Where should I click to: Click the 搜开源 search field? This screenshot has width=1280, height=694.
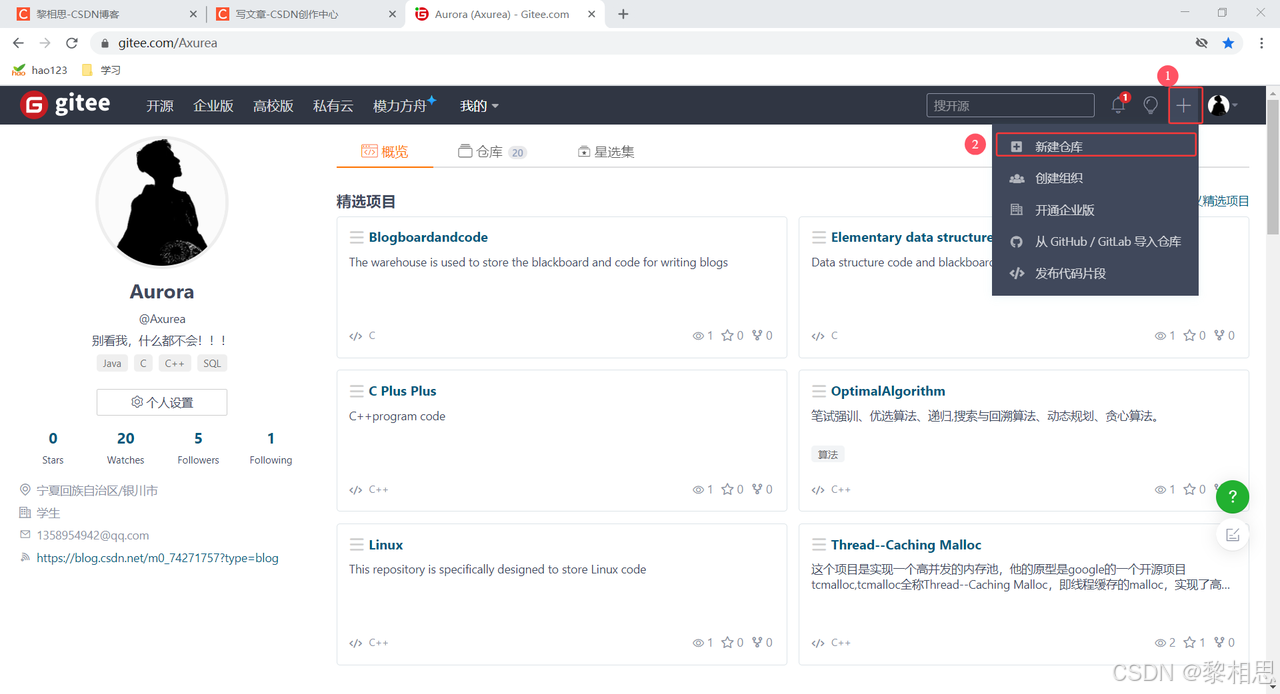[1010, 105]
